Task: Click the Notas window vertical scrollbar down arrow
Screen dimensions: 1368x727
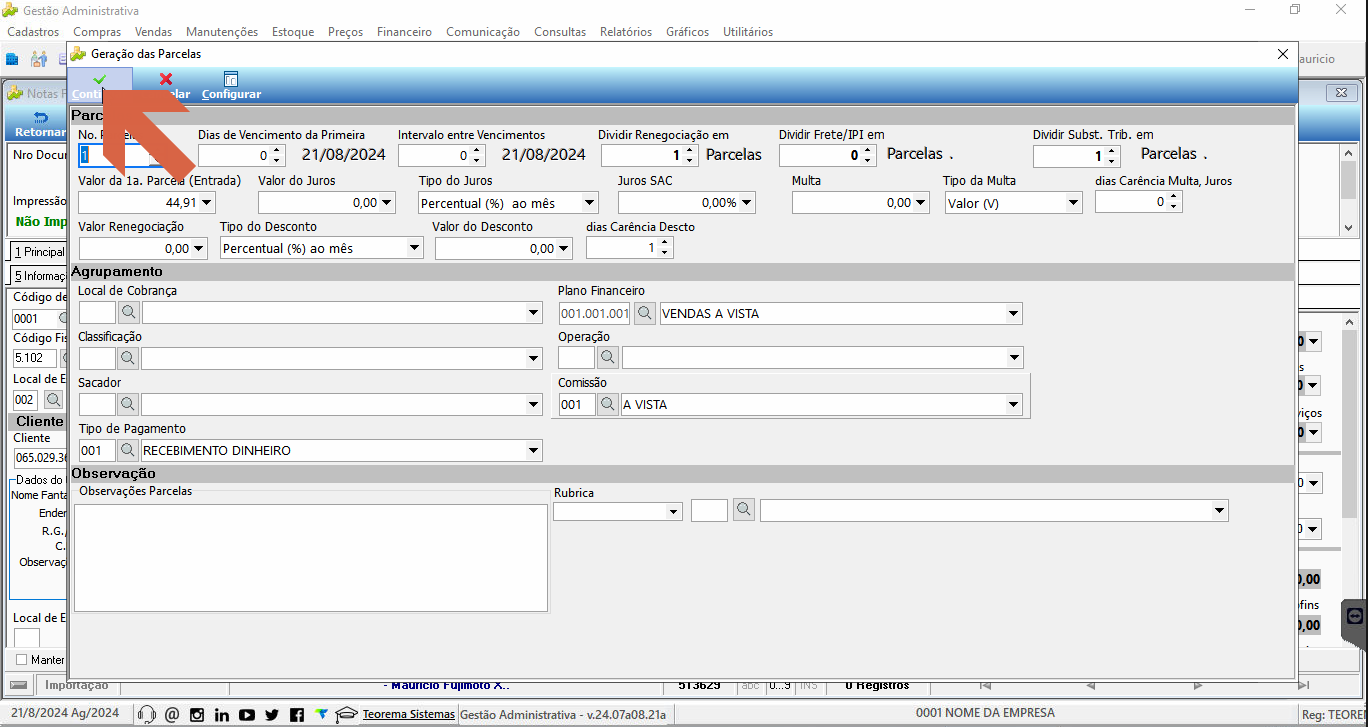Action: click(1348, 228)
